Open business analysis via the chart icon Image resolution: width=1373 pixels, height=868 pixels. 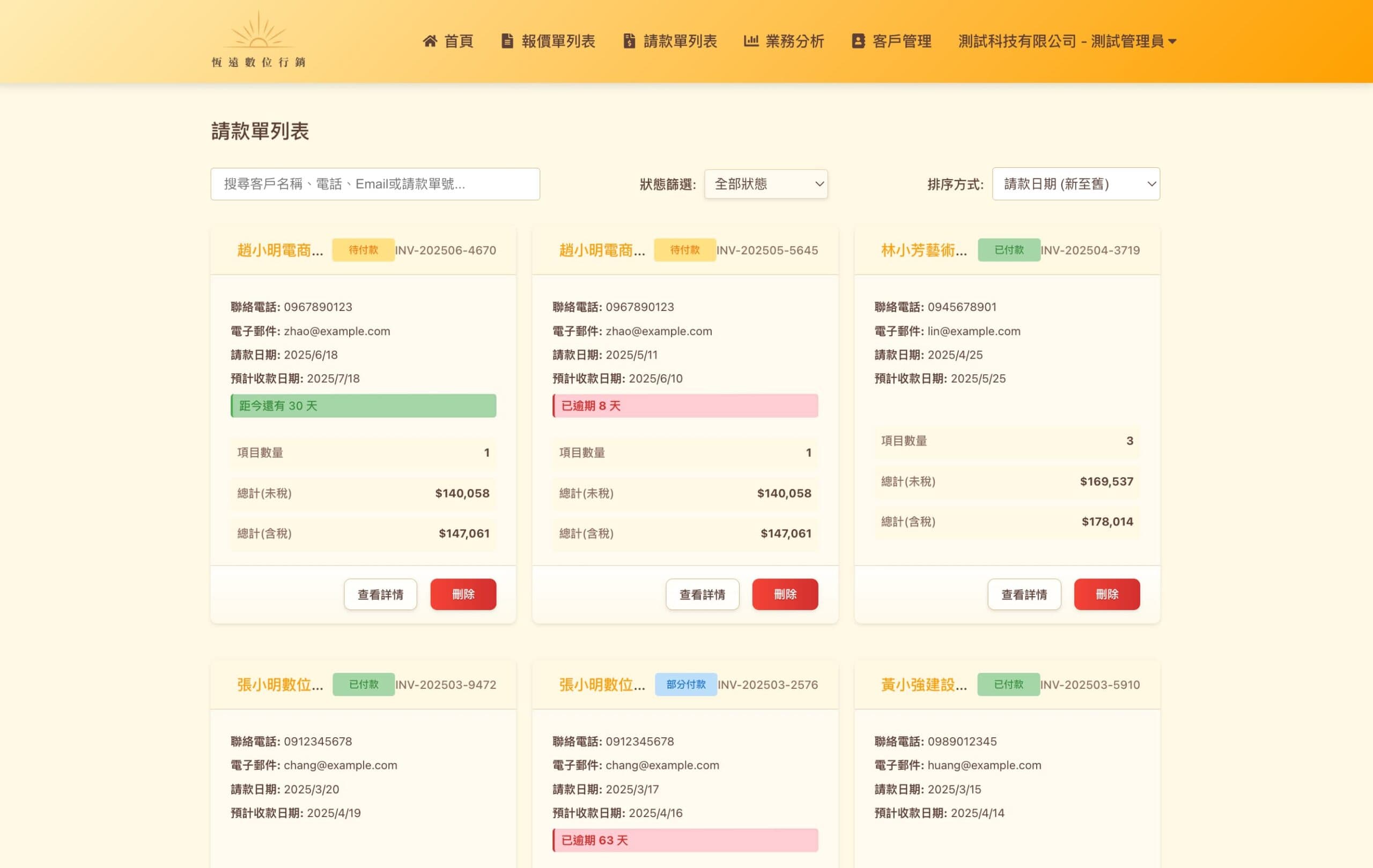750,41
